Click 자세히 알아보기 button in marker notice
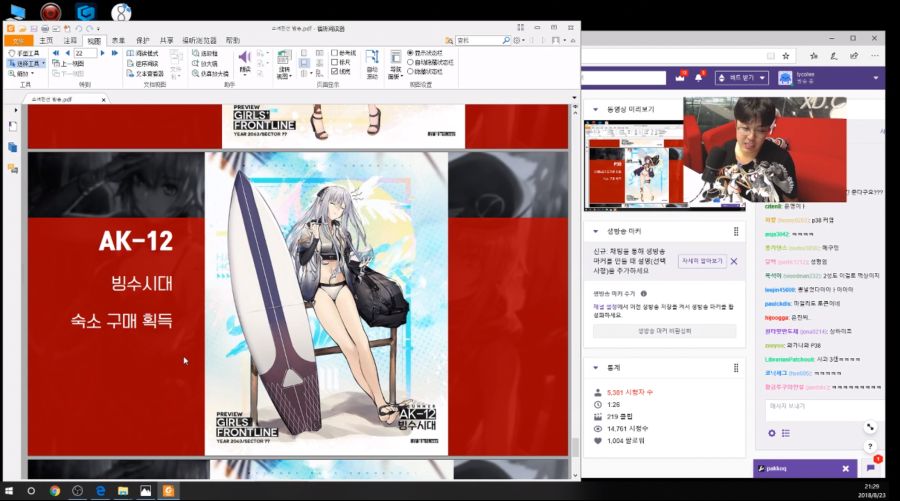This screenshot has width=900, height=501. tap(702, 261)
